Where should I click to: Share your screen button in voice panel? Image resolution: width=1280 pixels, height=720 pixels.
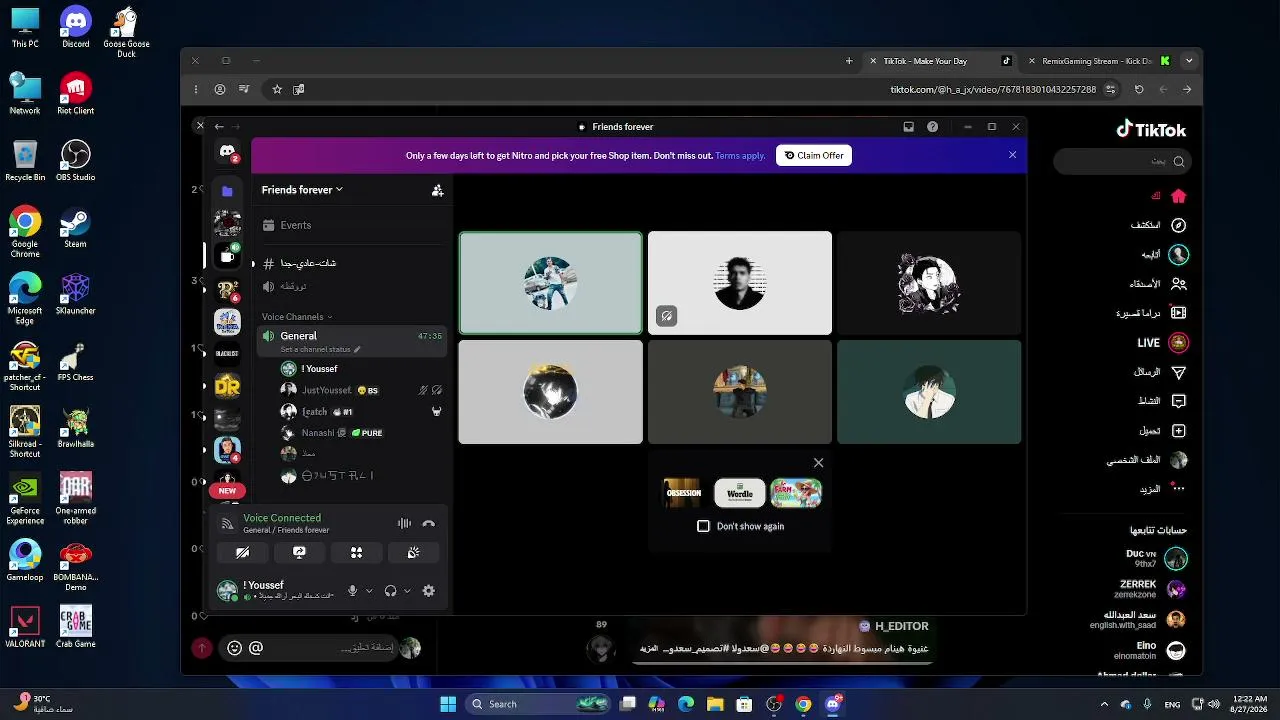pyautogui.click(x=299, y=552)
